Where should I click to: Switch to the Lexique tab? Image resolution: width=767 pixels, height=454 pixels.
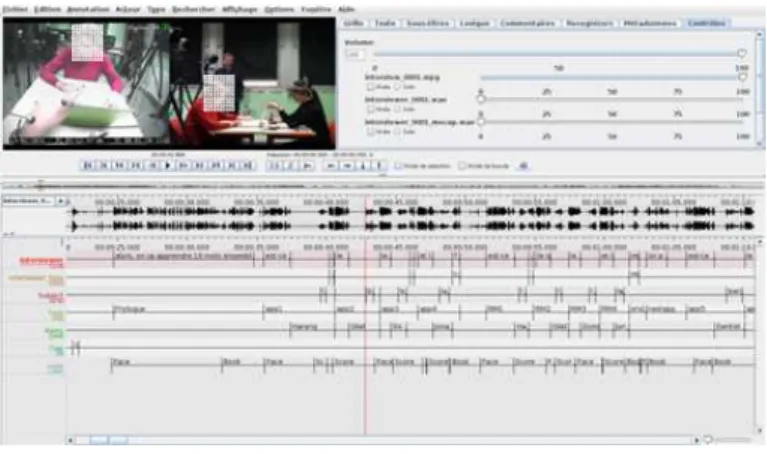474,23
